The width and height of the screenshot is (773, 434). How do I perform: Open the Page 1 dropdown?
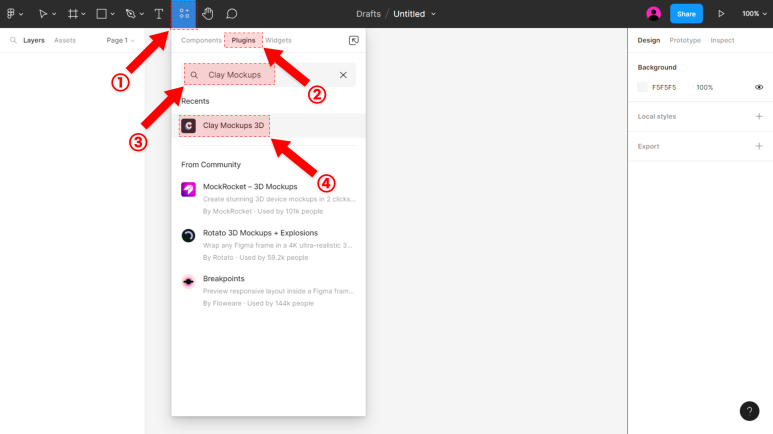(x=120, y=40)
